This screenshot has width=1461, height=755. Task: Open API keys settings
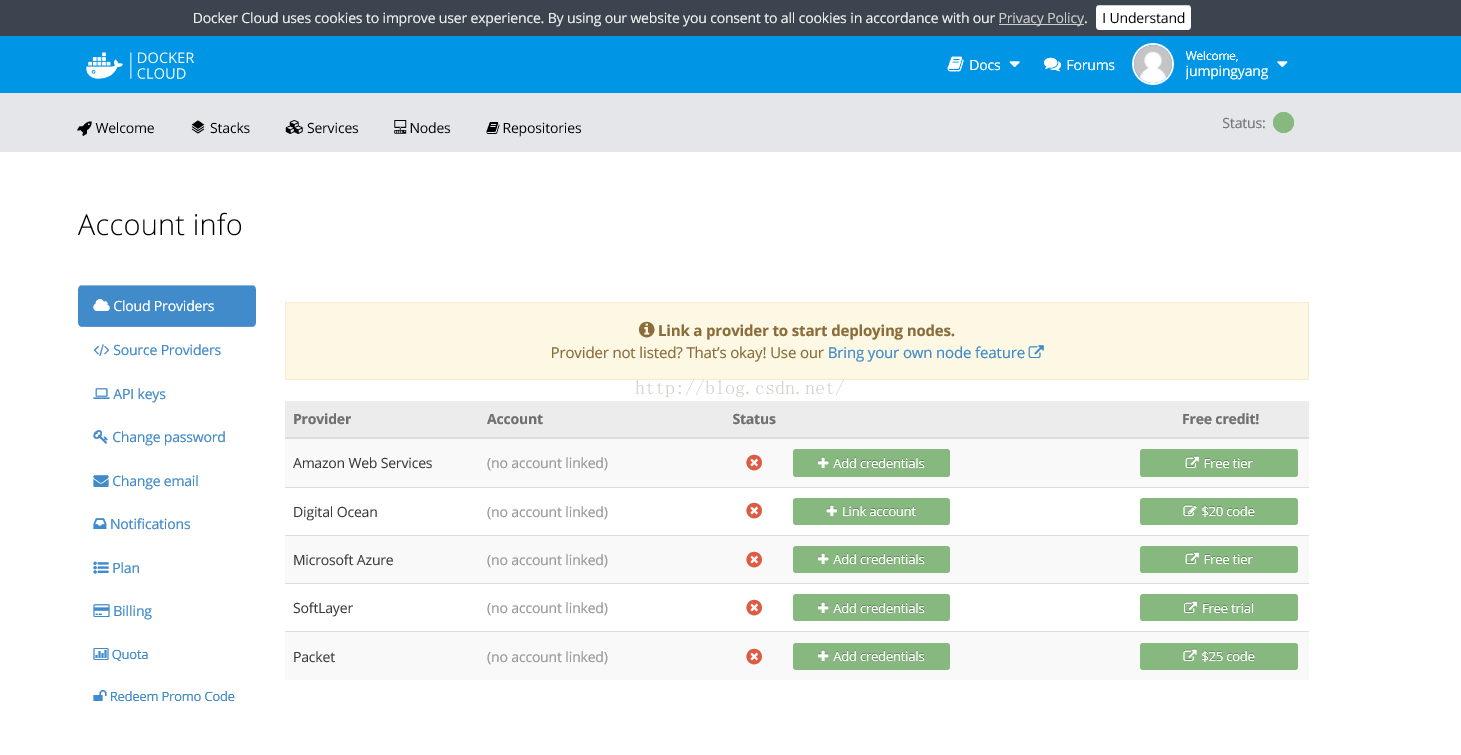(130, 394)
